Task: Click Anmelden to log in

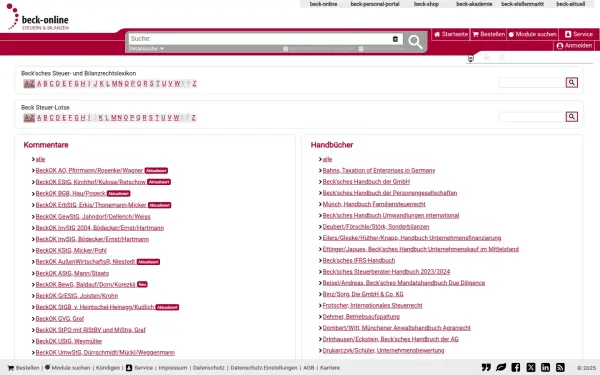Action: pyautogui.click(x=574, y=46)
